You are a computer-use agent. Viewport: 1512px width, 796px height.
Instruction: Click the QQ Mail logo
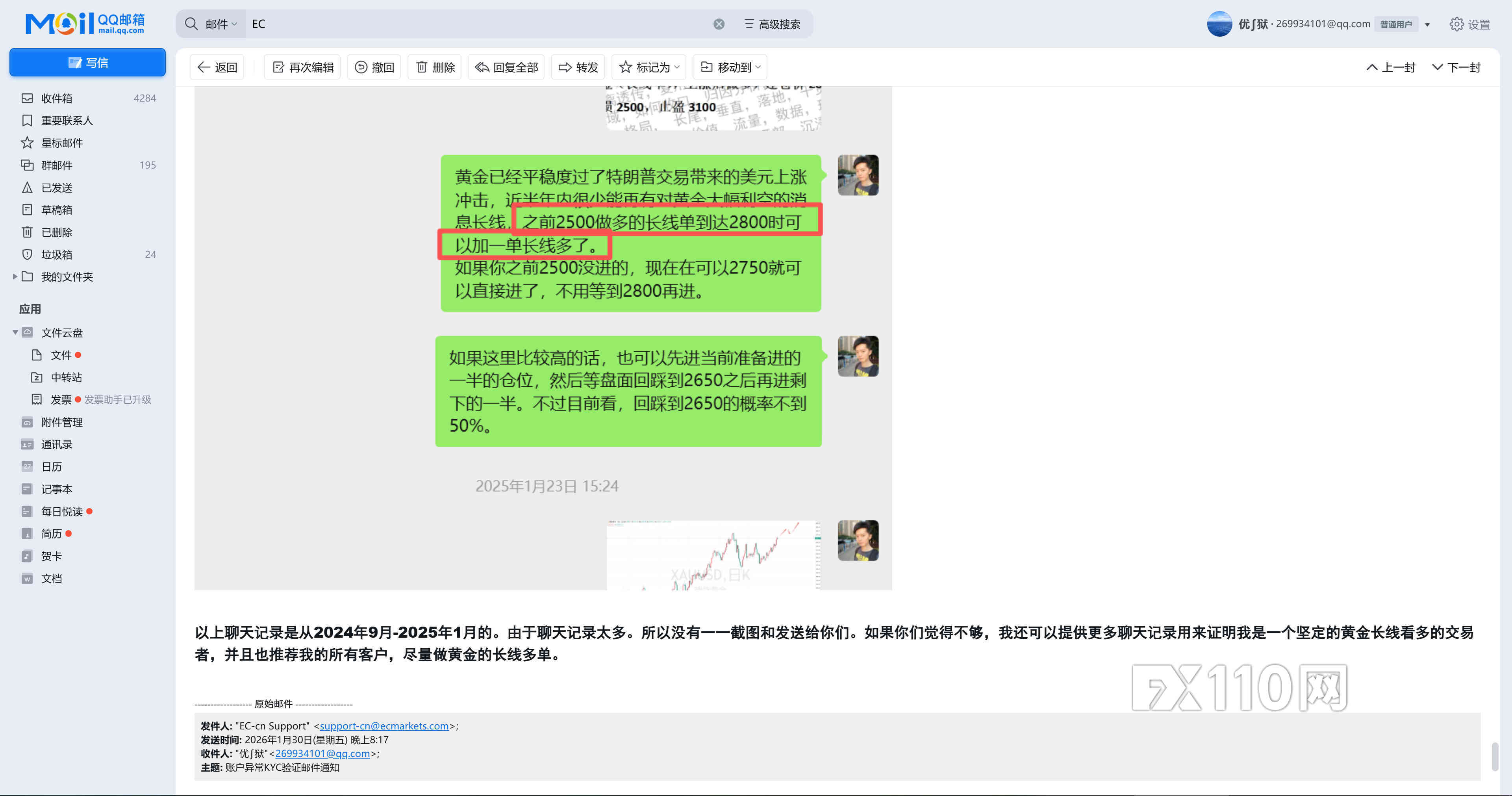(x=85, y=24)
